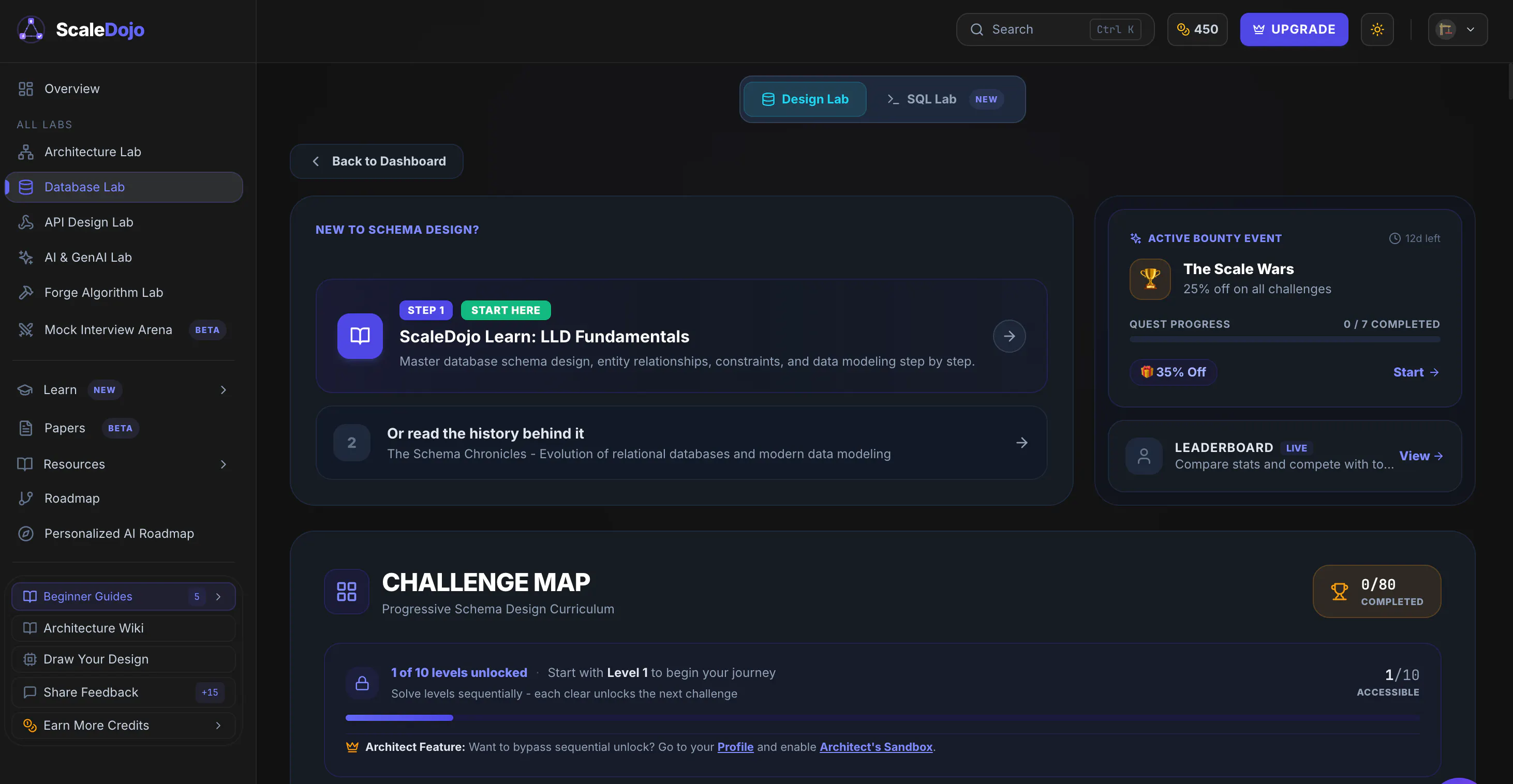
Task: Click the '12d left' timer text
Action: point(1422,238)
